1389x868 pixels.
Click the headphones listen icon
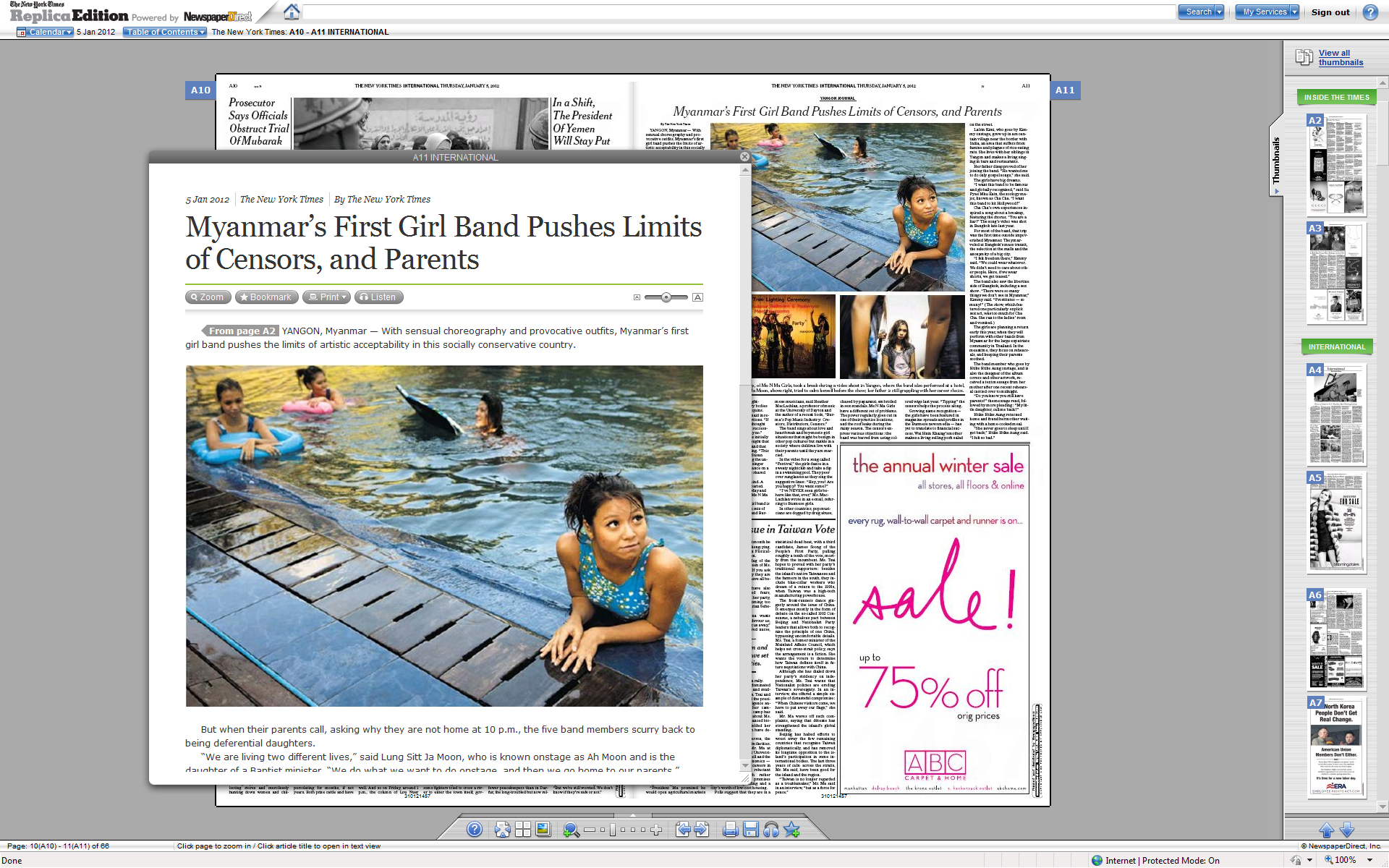point(771,830)
